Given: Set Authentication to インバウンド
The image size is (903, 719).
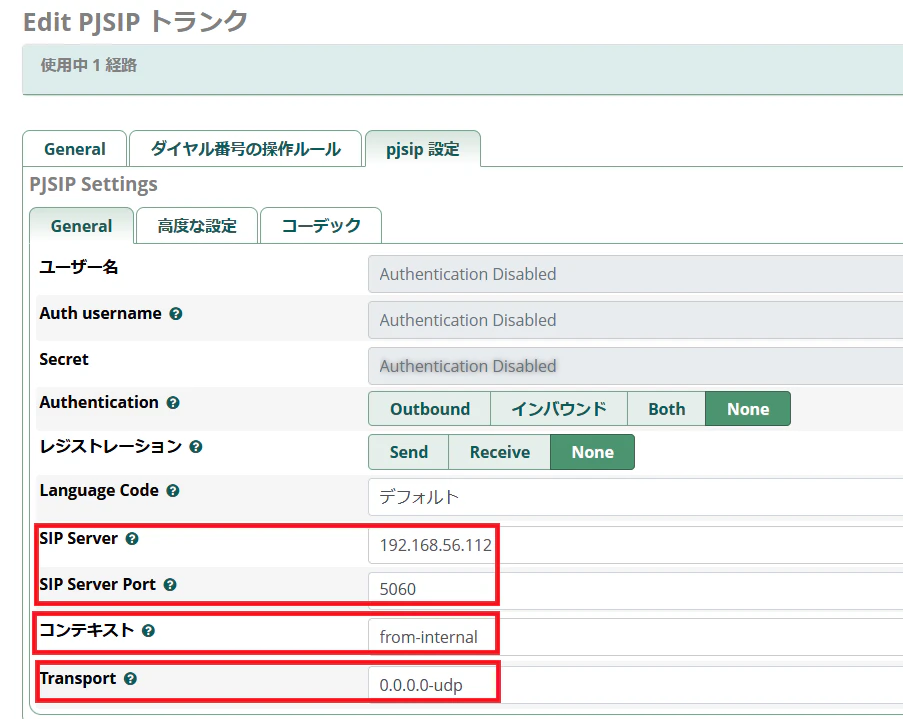Looking at the screenshot, I should click(559, 408).
